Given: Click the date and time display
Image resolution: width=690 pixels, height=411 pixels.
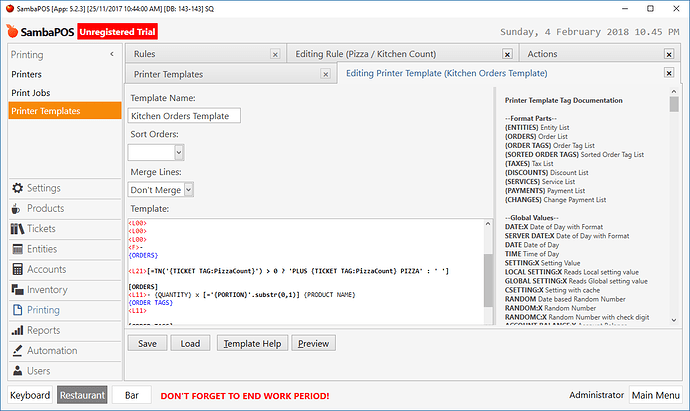Looking at the screenshot, I should 590,32.
